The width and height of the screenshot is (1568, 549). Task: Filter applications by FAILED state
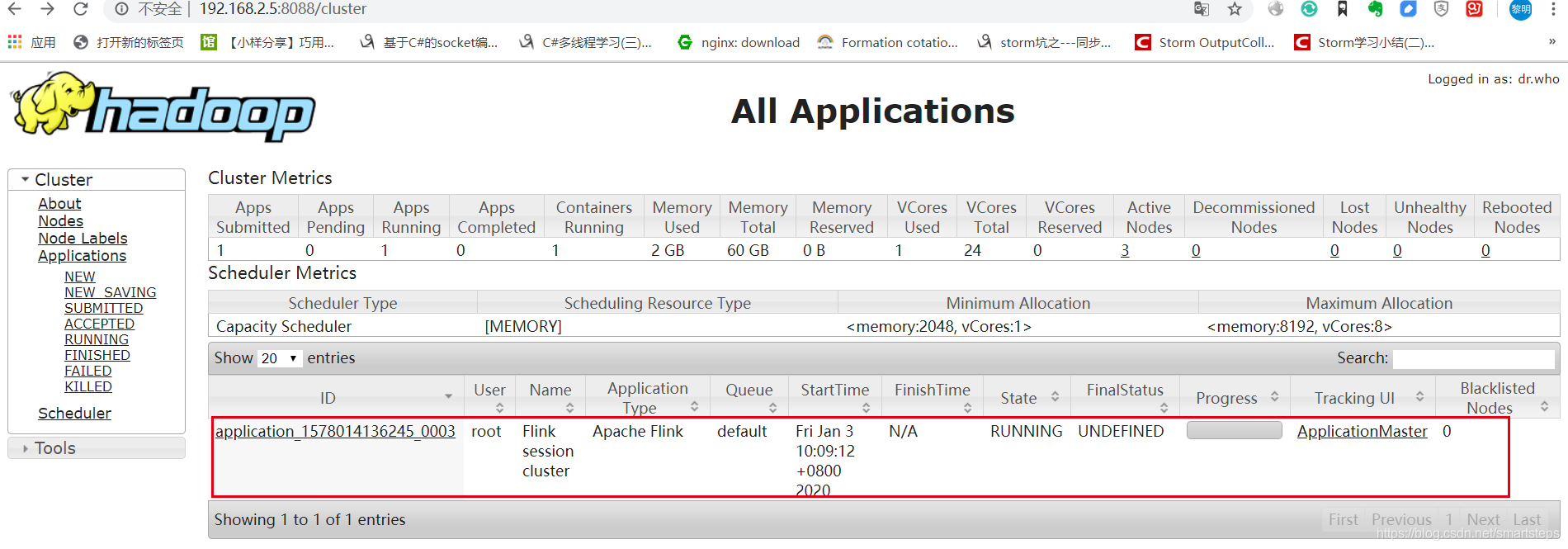click(x=88, y=371)
